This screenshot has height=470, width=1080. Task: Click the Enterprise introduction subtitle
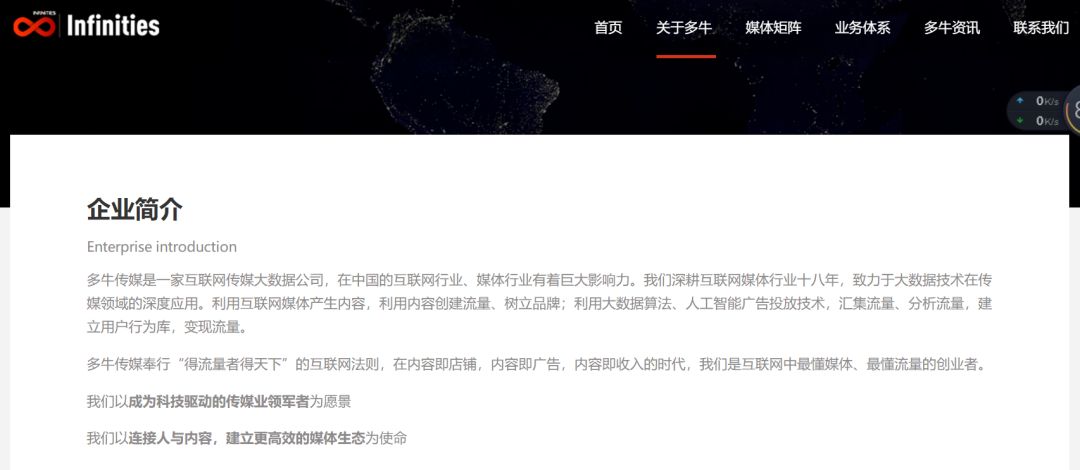pos(162,247)
